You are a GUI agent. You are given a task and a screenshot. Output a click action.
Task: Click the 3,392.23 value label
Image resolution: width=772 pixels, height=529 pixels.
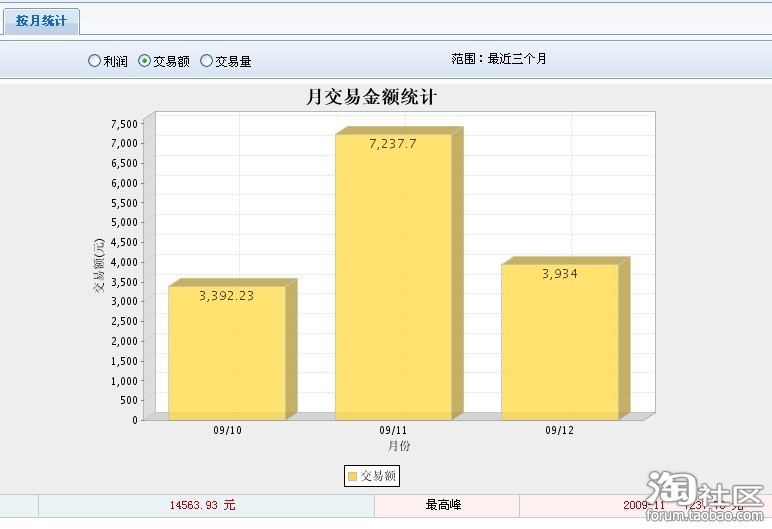click(226, 295)
